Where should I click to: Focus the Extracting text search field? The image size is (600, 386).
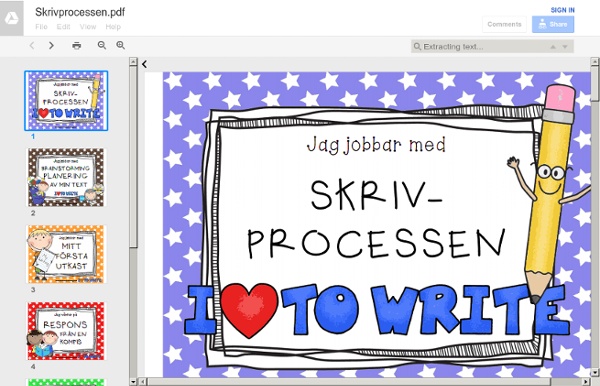click(x=492, y=46)
